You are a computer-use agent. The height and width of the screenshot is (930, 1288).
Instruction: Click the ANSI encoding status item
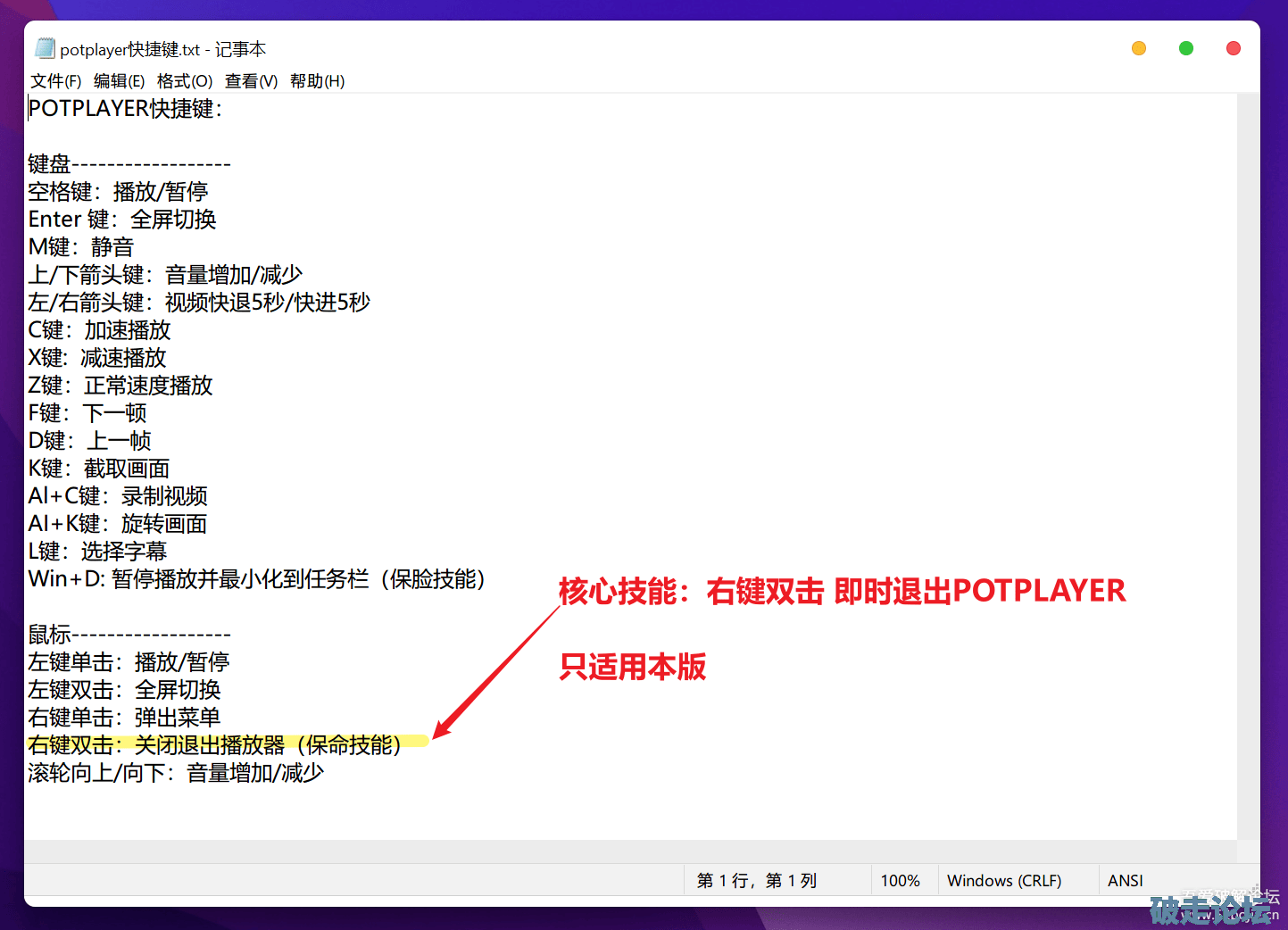click(x=1125, y=881)
